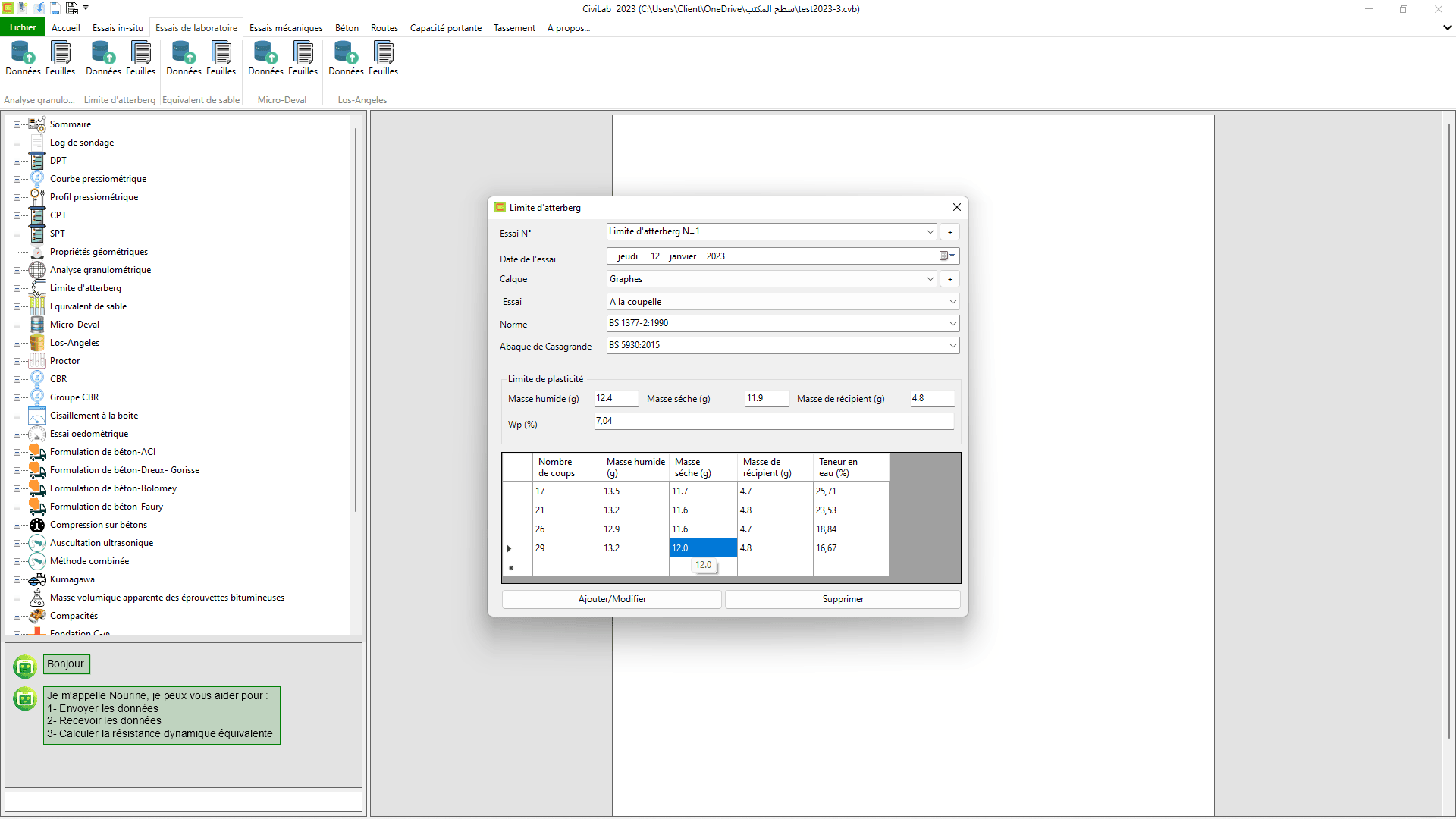Switch to the Essais mécaniques tab
This screenshot has height=819, width=1456.
tap(286, 28)
